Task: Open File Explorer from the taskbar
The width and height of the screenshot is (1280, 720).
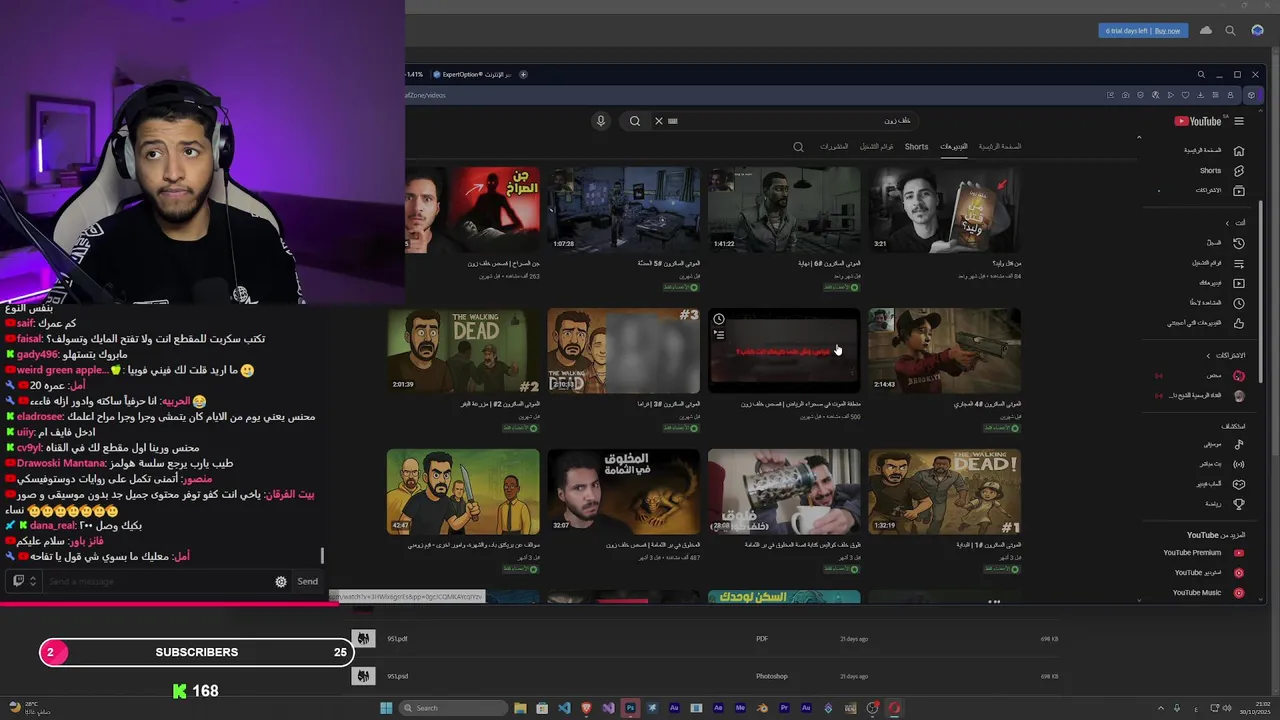Action: coord(520,708)
